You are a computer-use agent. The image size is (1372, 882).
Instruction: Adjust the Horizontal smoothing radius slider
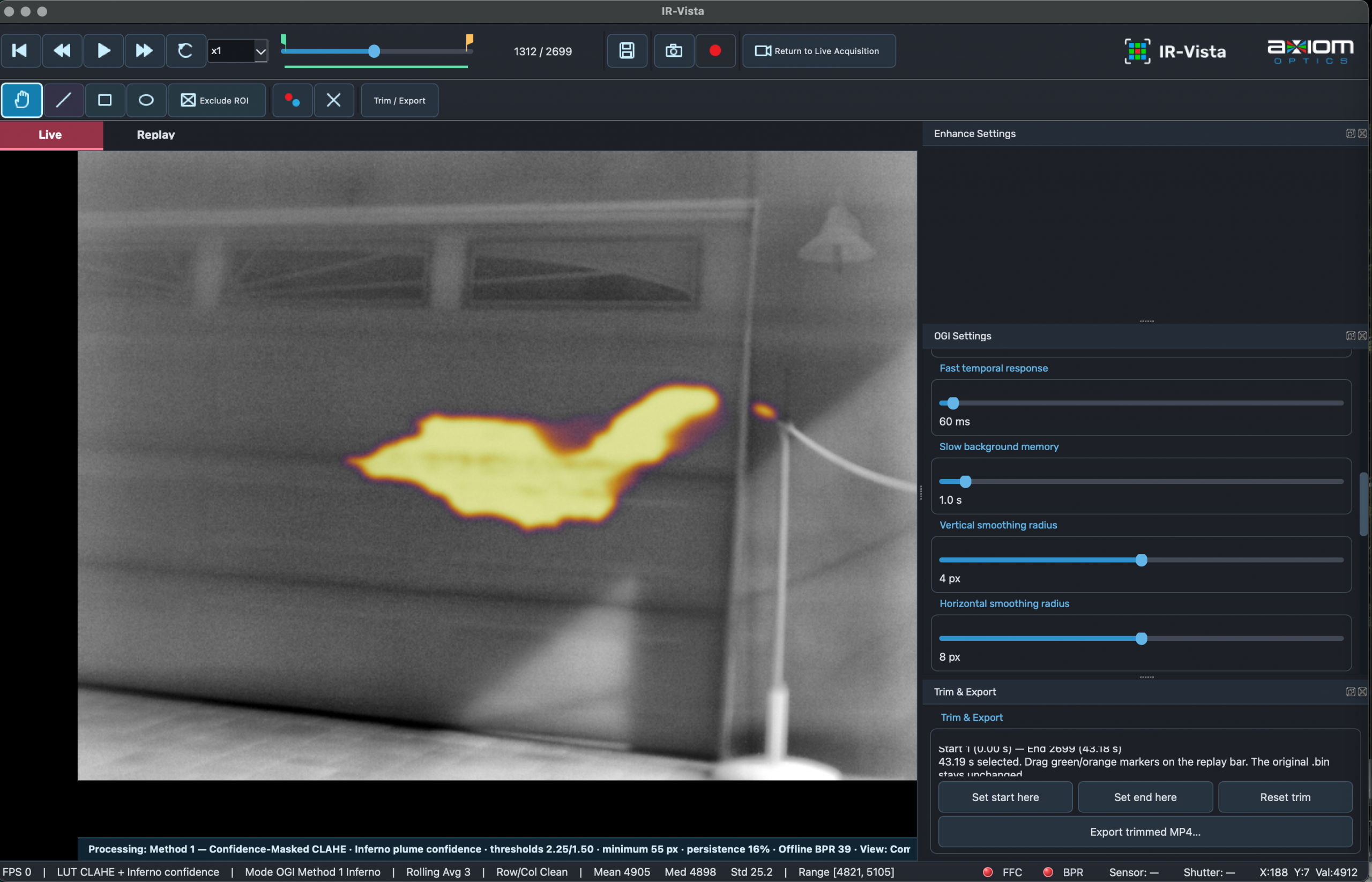tap(1141, 639)
